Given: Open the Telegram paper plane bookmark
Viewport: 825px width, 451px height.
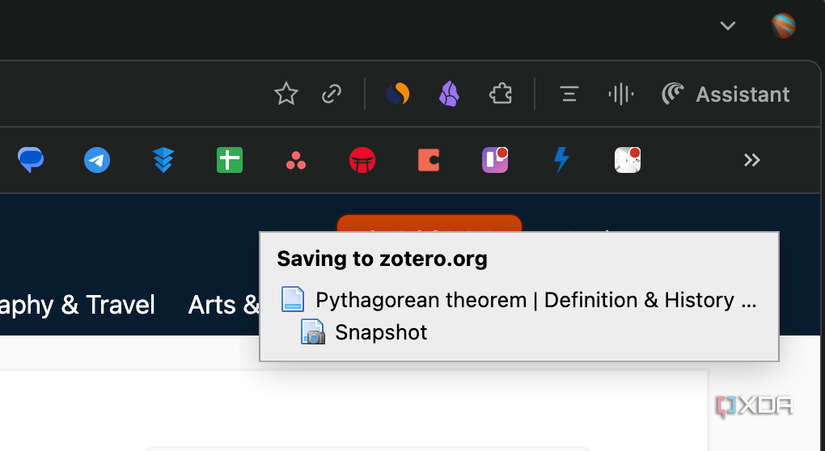Looking at the screenshot, I should [x=97, y=159].
